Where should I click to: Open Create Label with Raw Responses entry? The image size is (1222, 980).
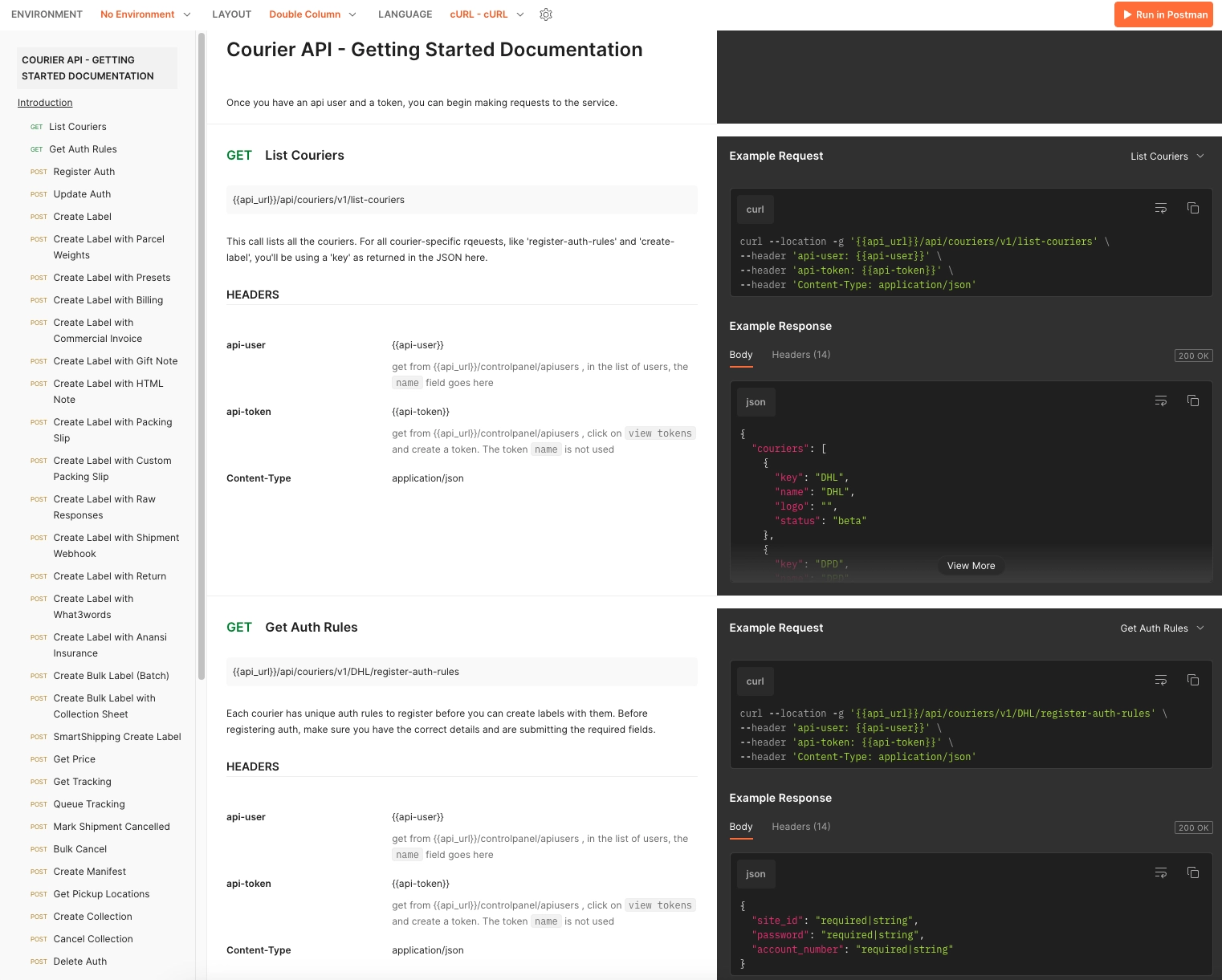[104, 507]
